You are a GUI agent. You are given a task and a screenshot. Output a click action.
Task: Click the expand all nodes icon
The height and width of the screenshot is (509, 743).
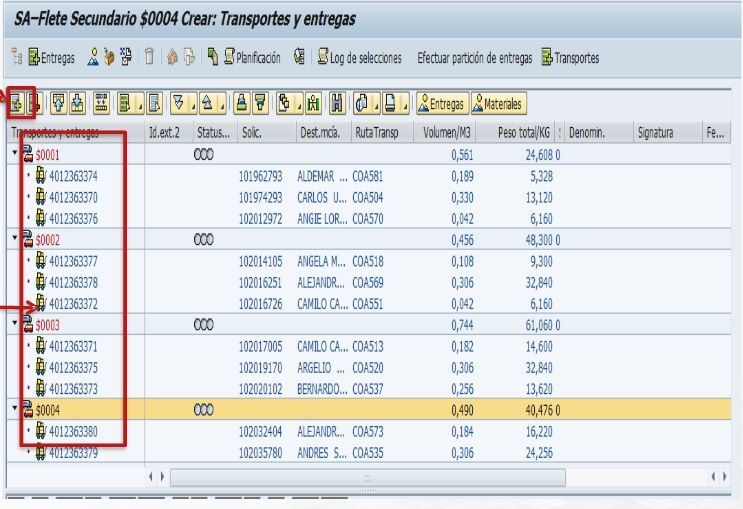tap(17, 103)
